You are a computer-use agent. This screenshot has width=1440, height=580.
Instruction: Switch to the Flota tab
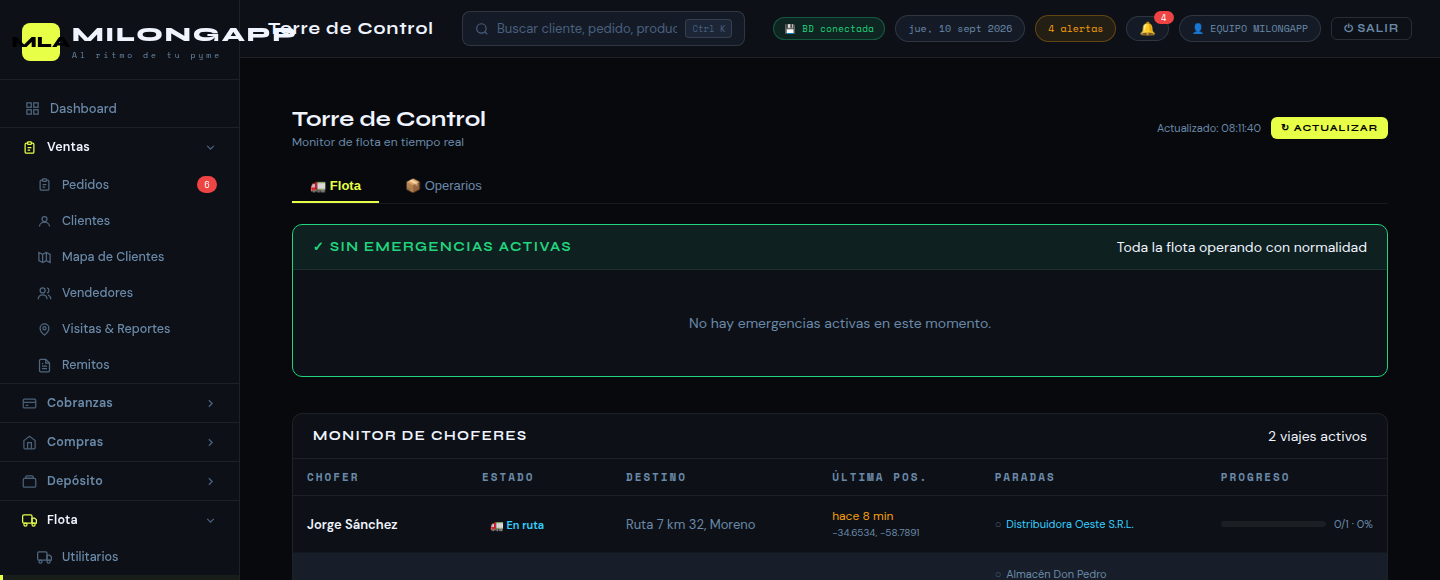(335, 186)
